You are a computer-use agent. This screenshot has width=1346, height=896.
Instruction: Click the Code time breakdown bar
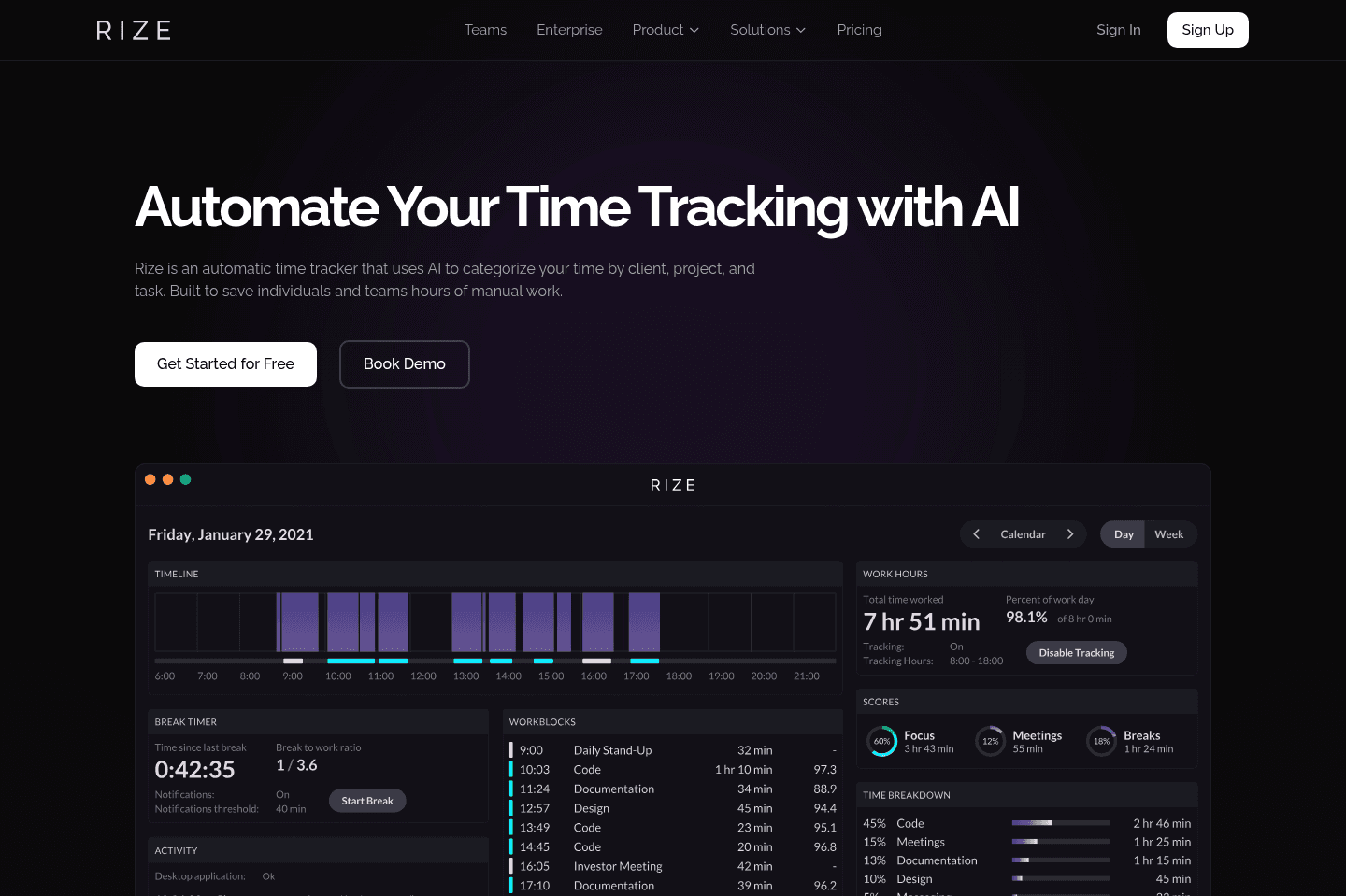click(1060, 823)
